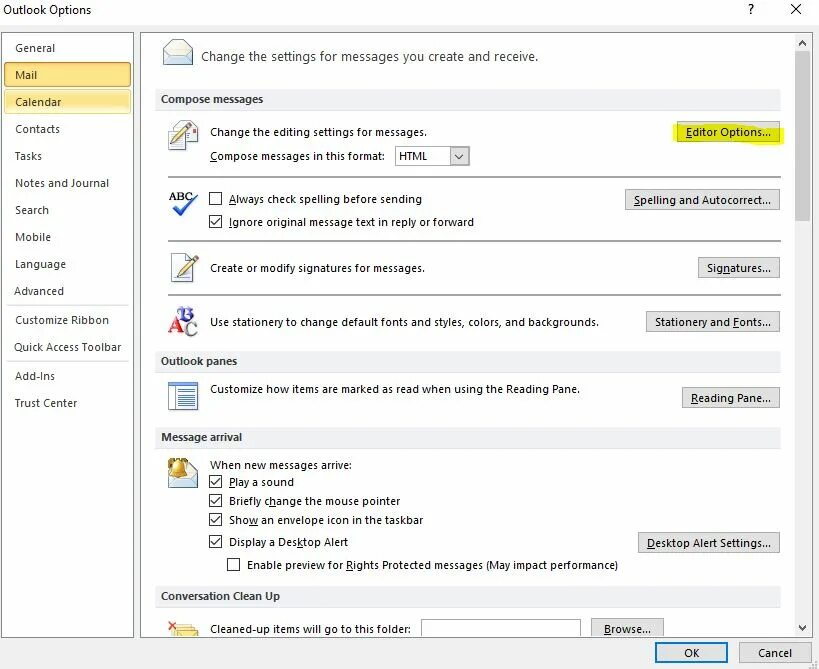Switch to the Calendar options
819x669 pixels.
point(67,102)
